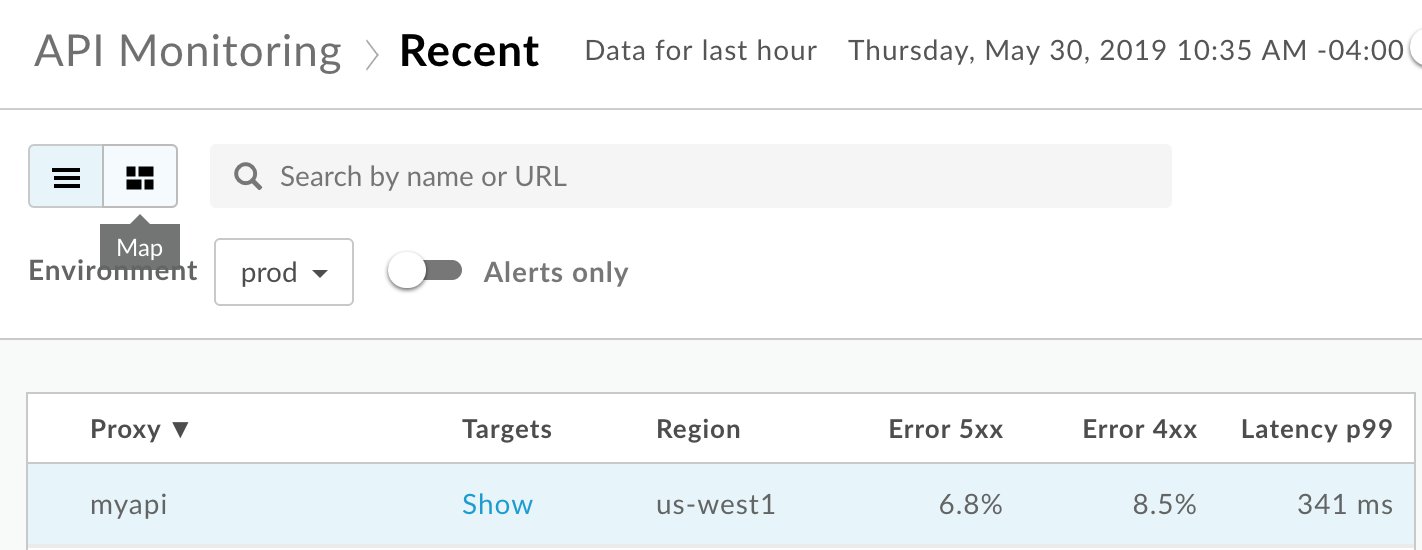The width and height of the screenshot is (1422, 550).
Task: Open the prod environment dropdown
Action: (284, 272)
